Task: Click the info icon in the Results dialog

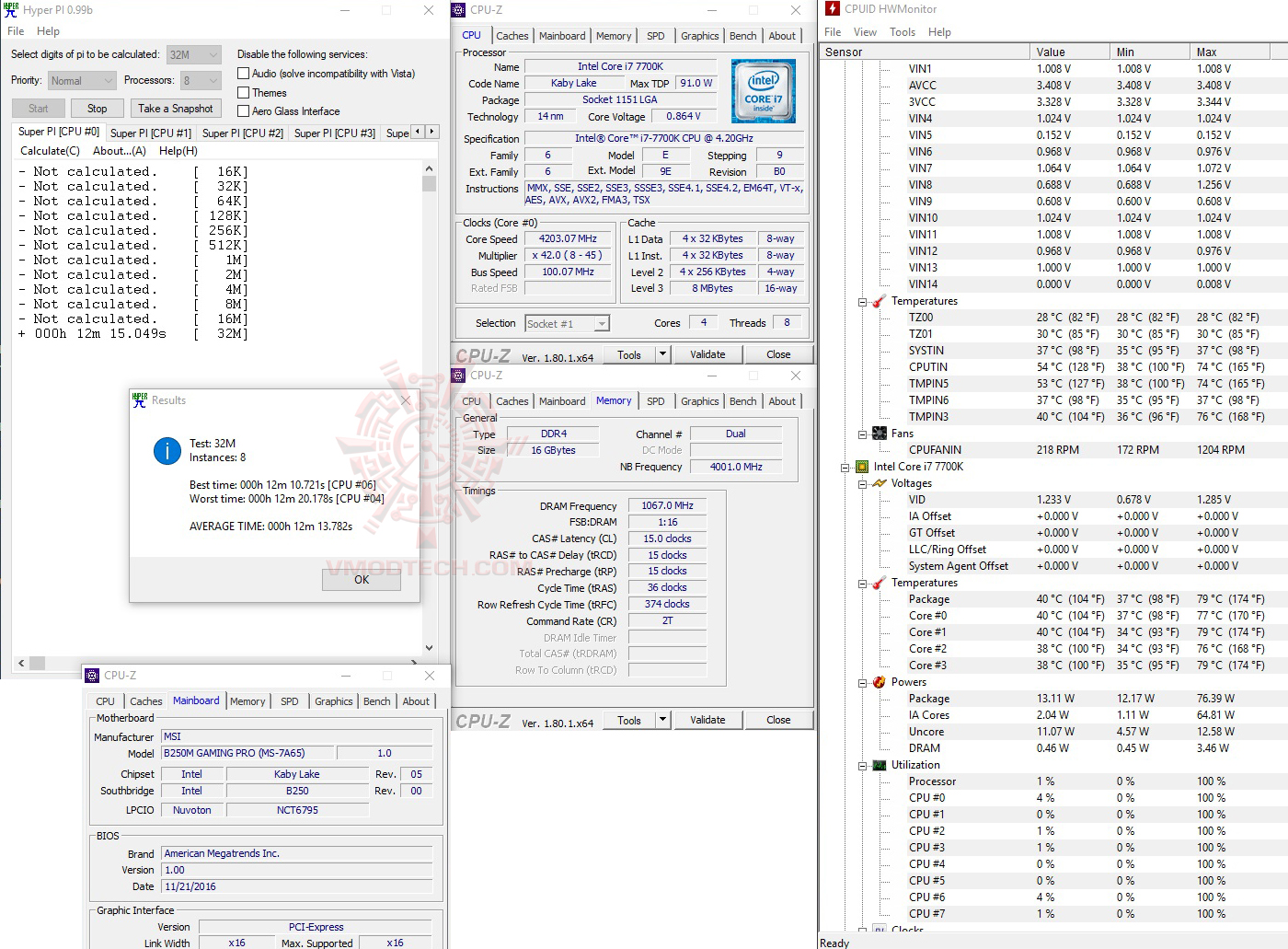Action: (166, 451)
